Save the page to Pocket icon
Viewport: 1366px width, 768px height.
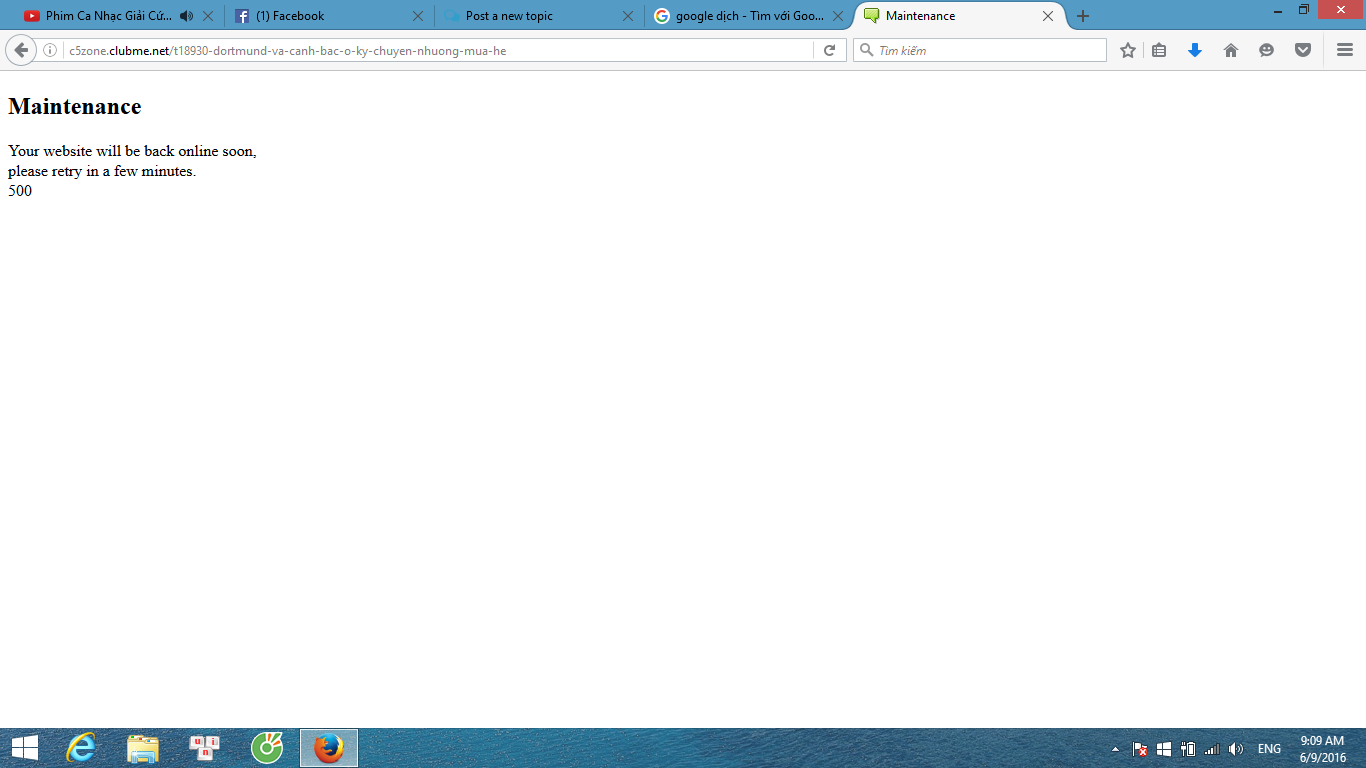pos(1302,50)
